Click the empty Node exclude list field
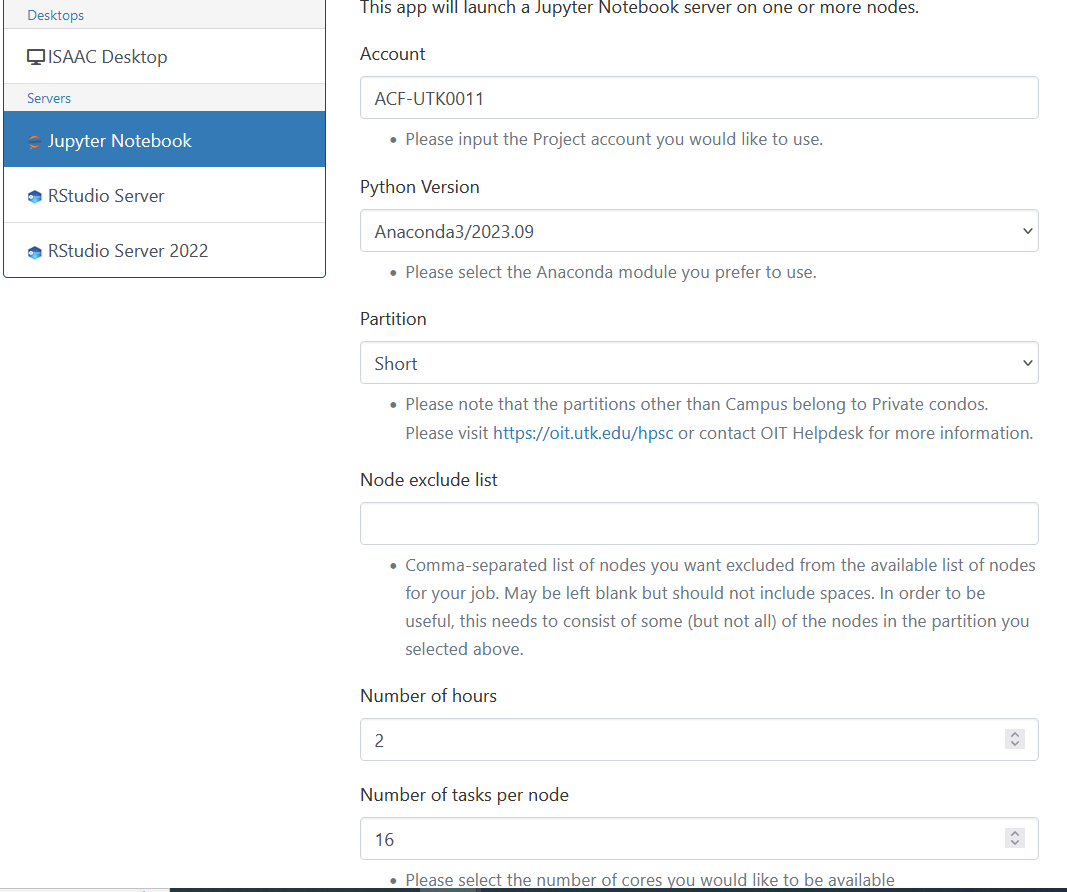The height and width of the screenshot is (892, 1067). coord(700,522)
